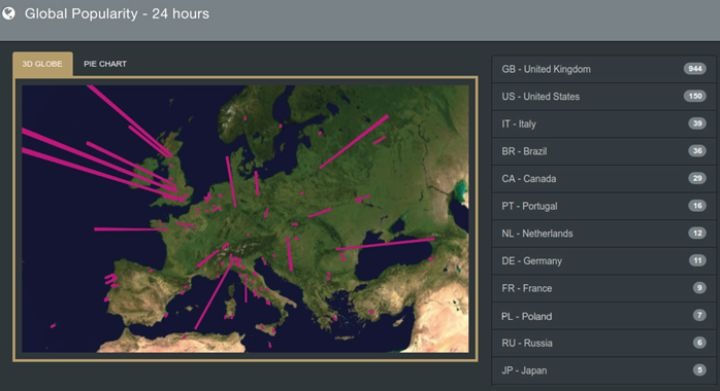720x391 pixels.
Task: Select the RU - Russia entry
Action: click(x=604, y=343)
